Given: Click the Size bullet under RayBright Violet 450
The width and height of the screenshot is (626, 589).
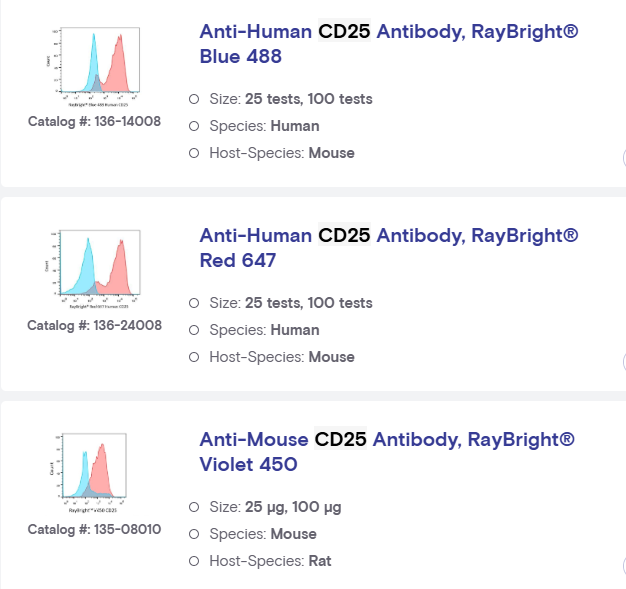Looking at the screenshot, I should coord(194,507).
